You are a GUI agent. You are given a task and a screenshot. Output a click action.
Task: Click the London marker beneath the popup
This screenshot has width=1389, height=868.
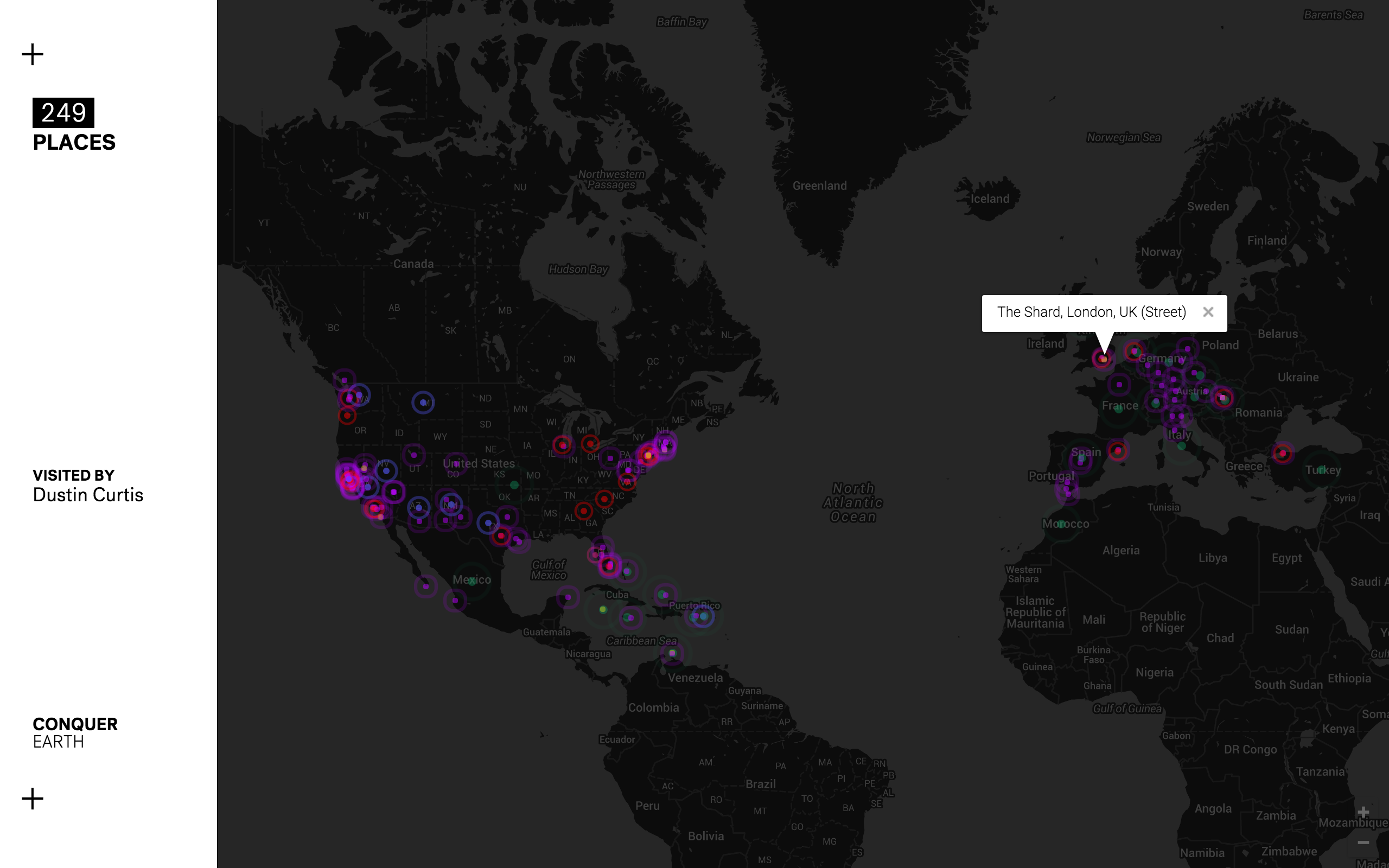(x=1103, y=359)
